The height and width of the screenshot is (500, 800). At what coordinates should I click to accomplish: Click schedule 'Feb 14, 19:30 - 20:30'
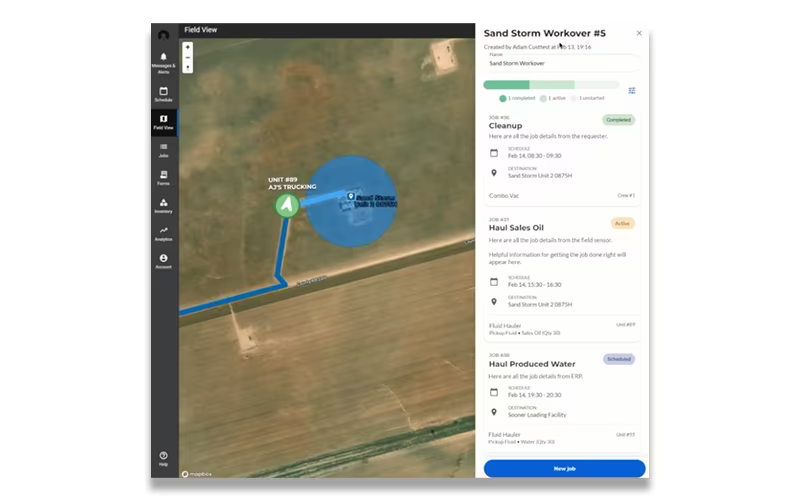click(x=534, y=395)
